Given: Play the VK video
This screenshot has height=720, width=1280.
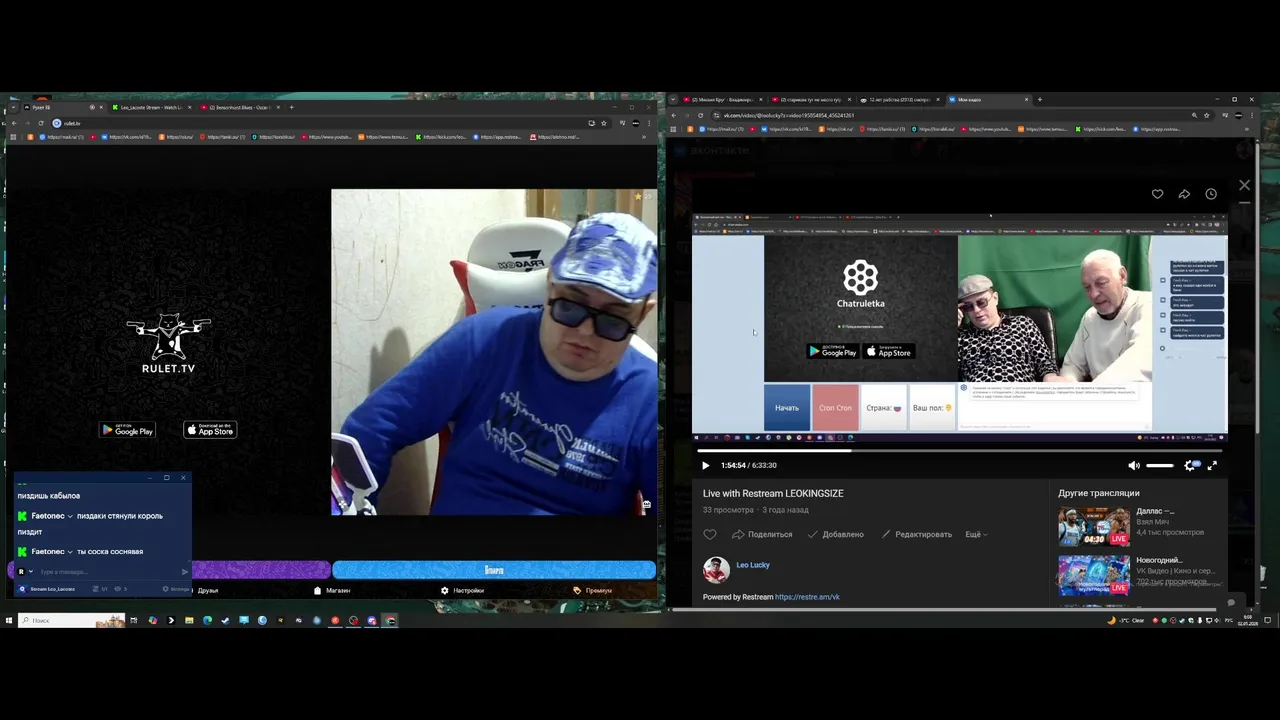Looking at the screenshot, I should [x=705, y=465].
